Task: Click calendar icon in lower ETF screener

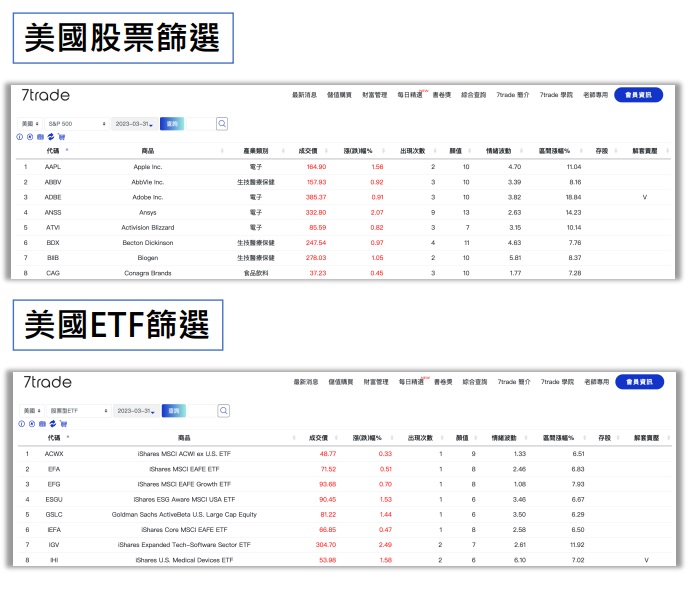Action: pos(42,424)
